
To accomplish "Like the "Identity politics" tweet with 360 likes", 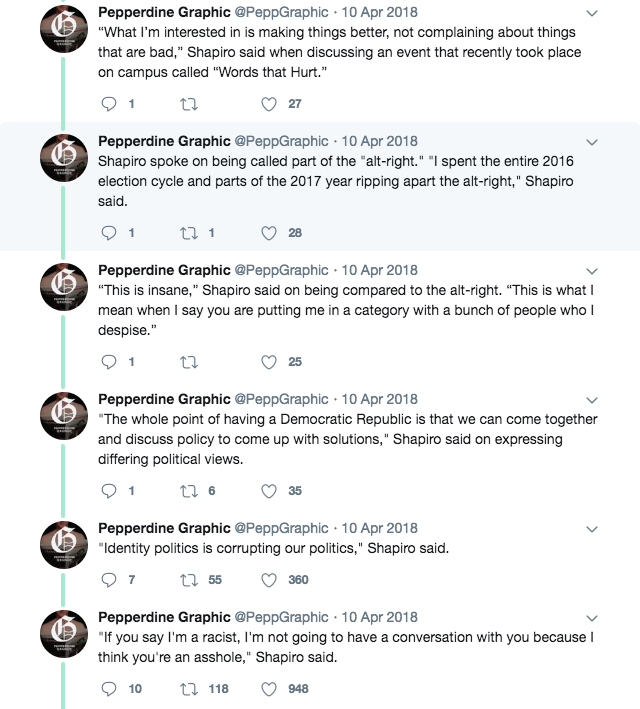I will tap(269, 580).
